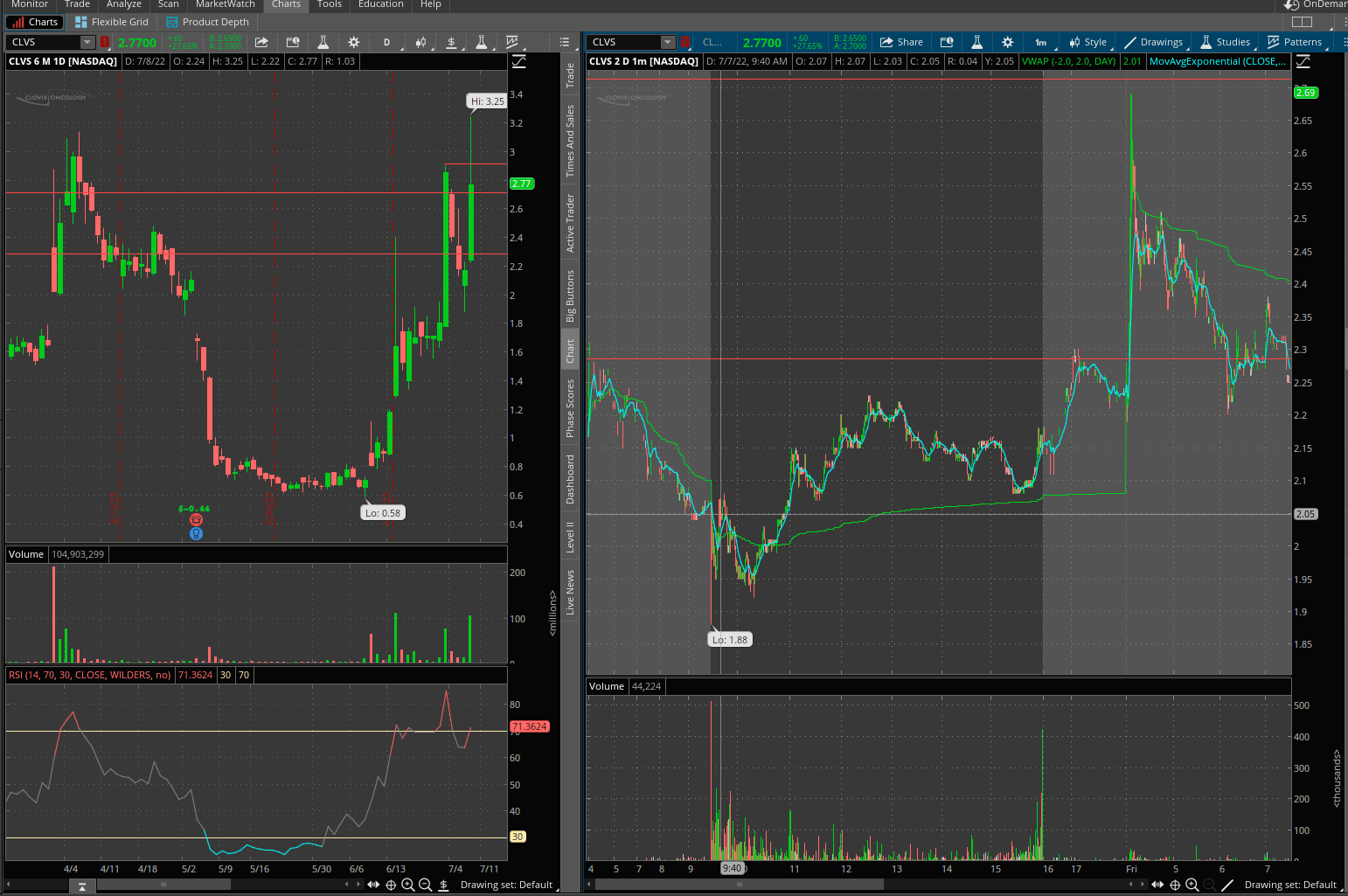Open the Analyze tab
This screenshot has width=1348, height=896.
click(124, 4)
